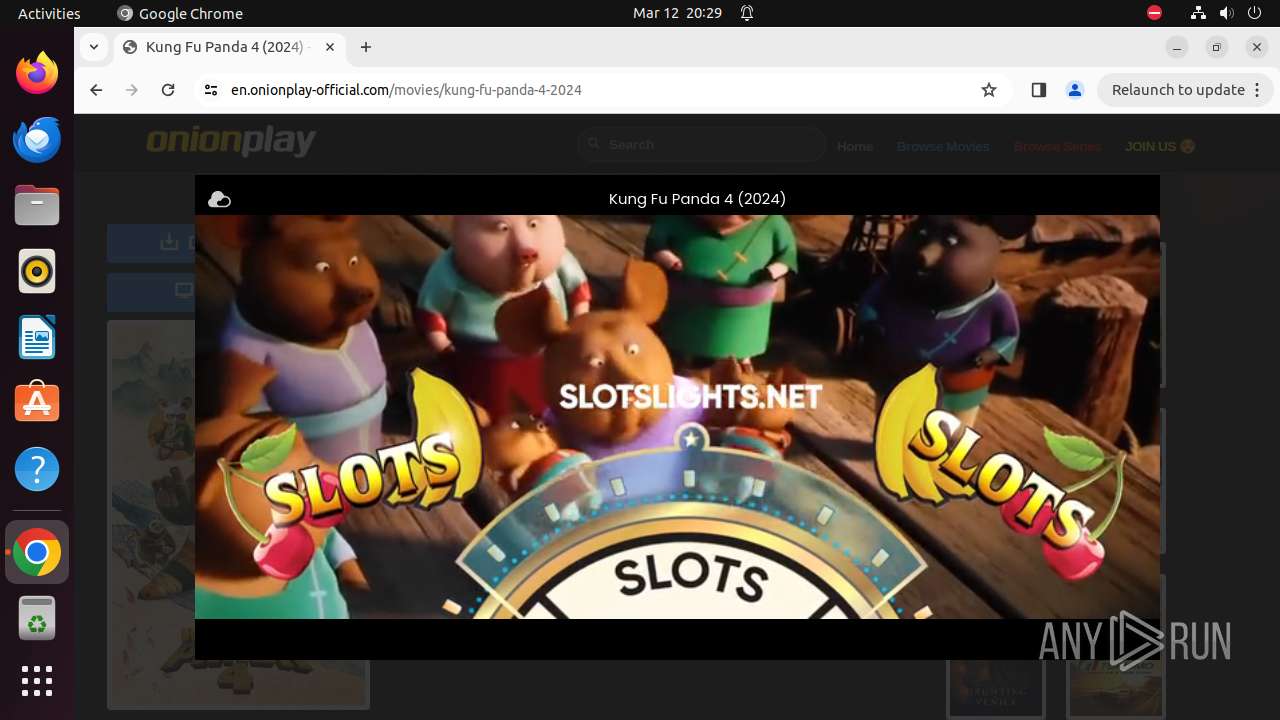Open the Trash from the dock
This screenshot has height=720, width=1280.
pyautogui.click(x=37, y=618)
